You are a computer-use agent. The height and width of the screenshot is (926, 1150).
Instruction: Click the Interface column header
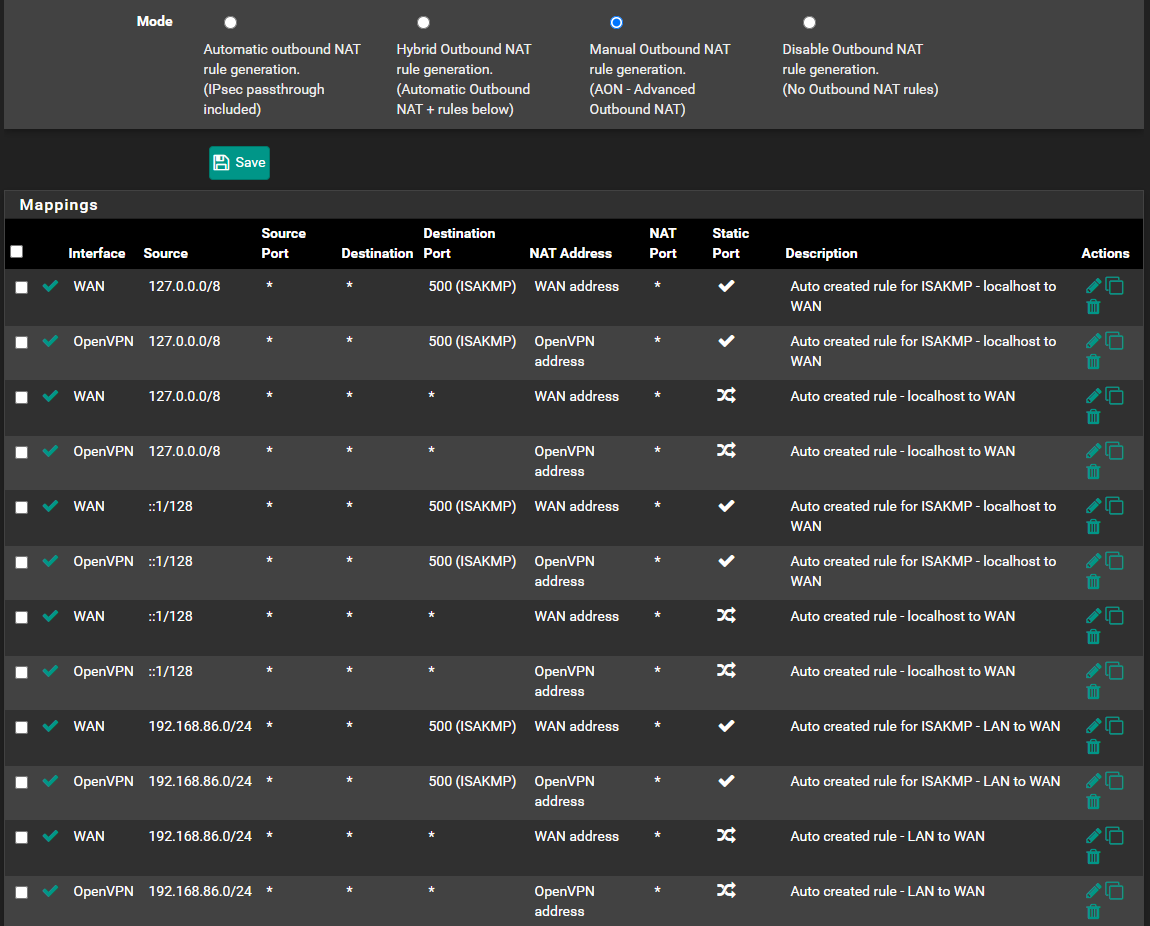coord(97,254)
